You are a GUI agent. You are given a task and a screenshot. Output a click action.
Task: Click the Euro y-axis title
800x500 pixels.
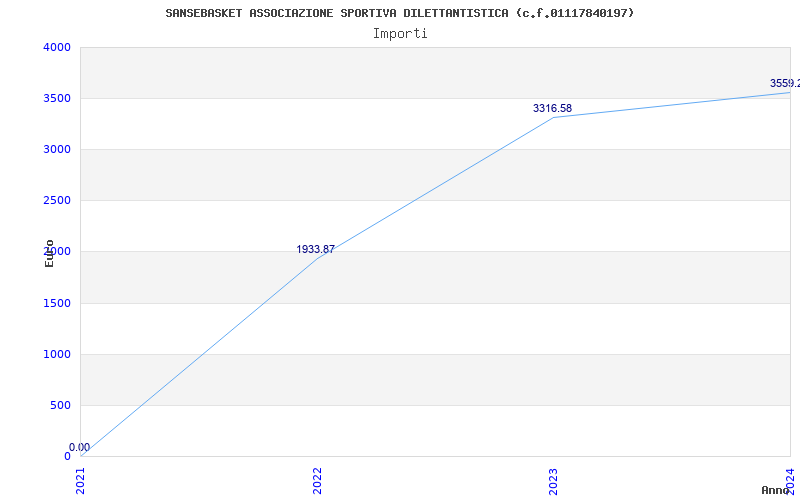click(49, 253)
